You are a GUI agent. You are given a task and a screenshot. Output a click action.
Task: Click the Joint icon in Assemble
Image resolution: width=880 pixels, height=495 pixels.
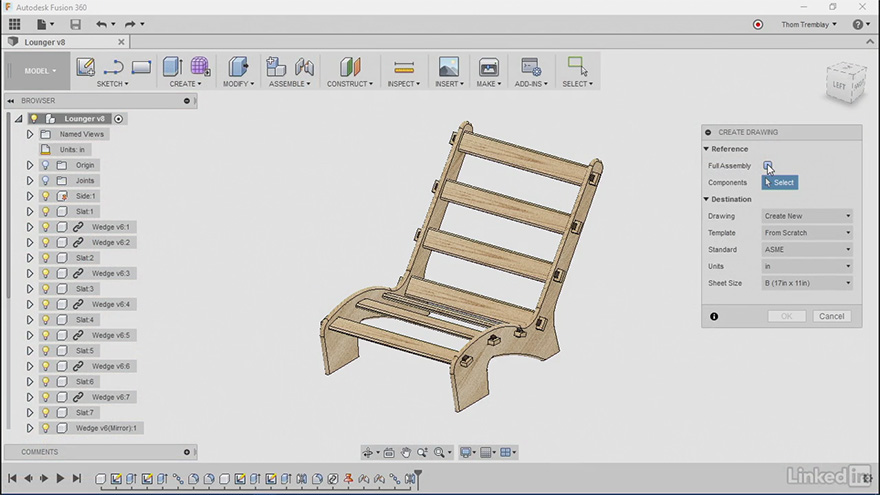tap(304, 67)
